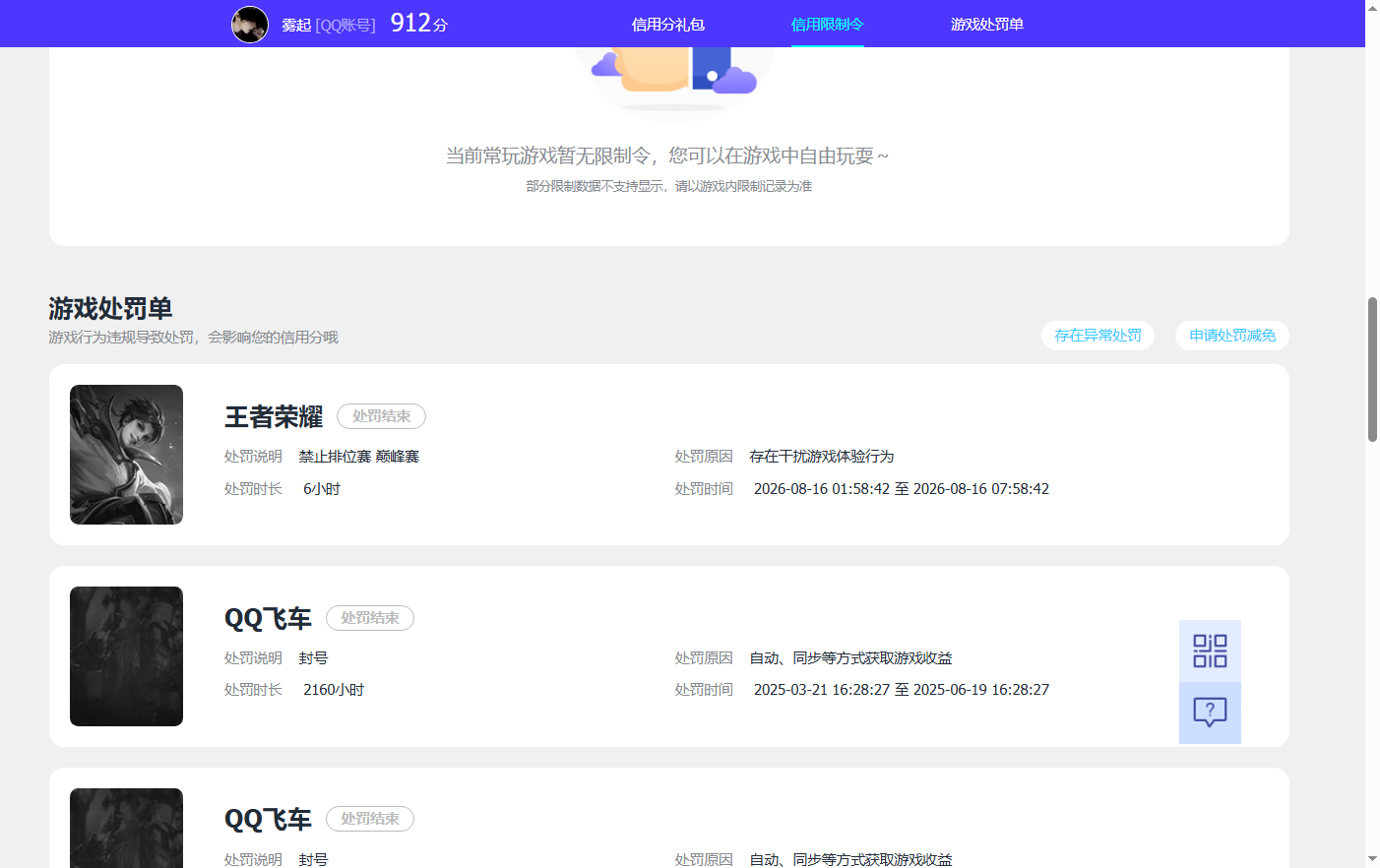The width and height of the screenshot is (1380, 868).
Task: Open the QR code floating icon
Action: [x=1210, y=651]
